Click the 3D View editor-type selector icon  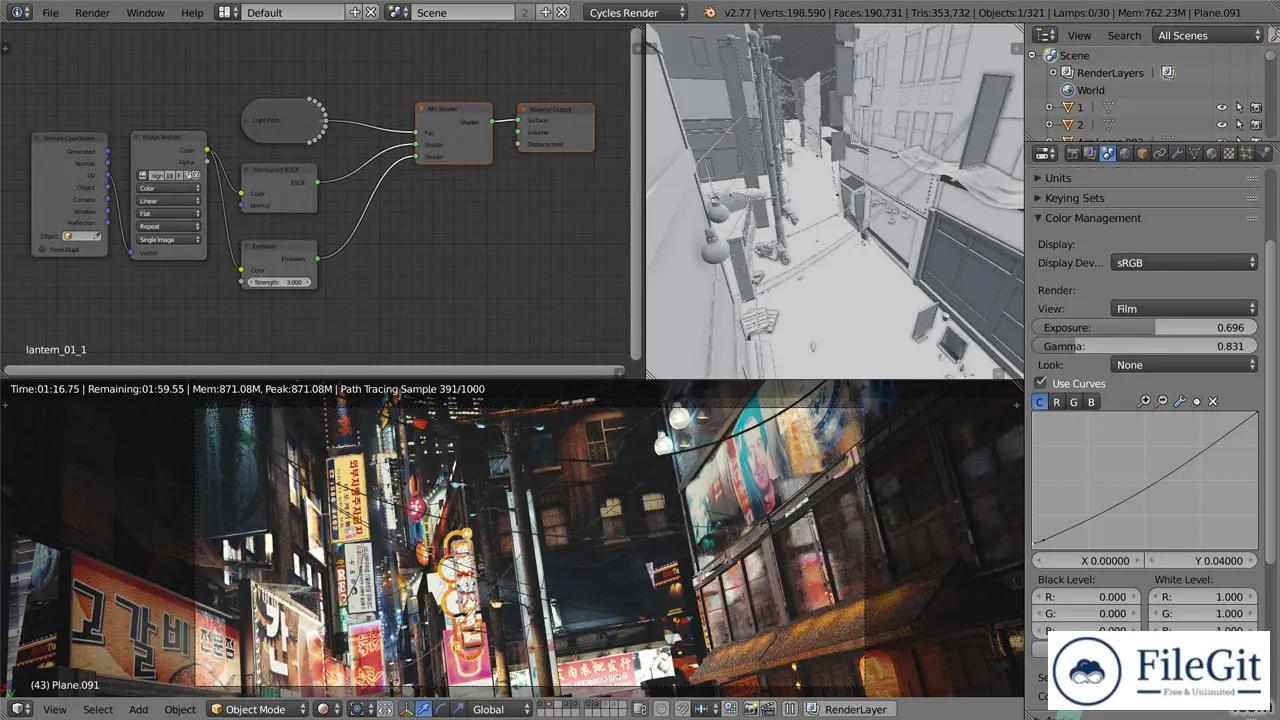click(19, 709)
